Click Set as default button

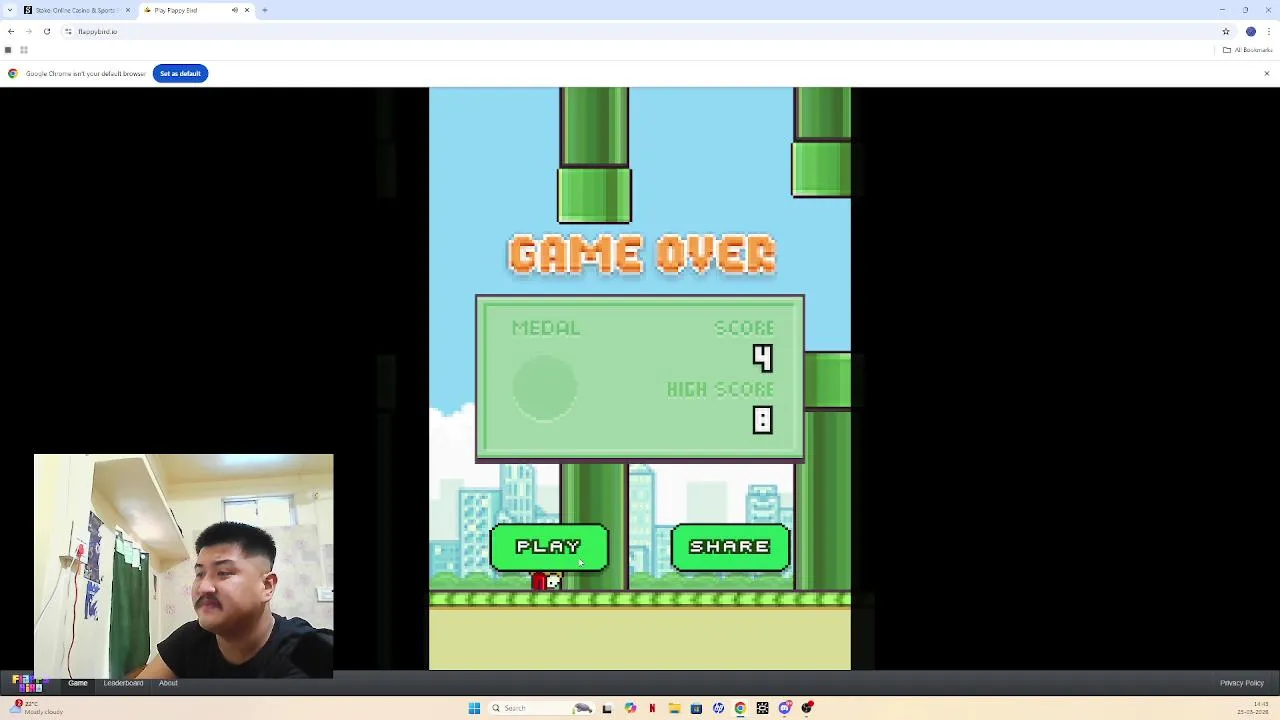tap(180, 73)
